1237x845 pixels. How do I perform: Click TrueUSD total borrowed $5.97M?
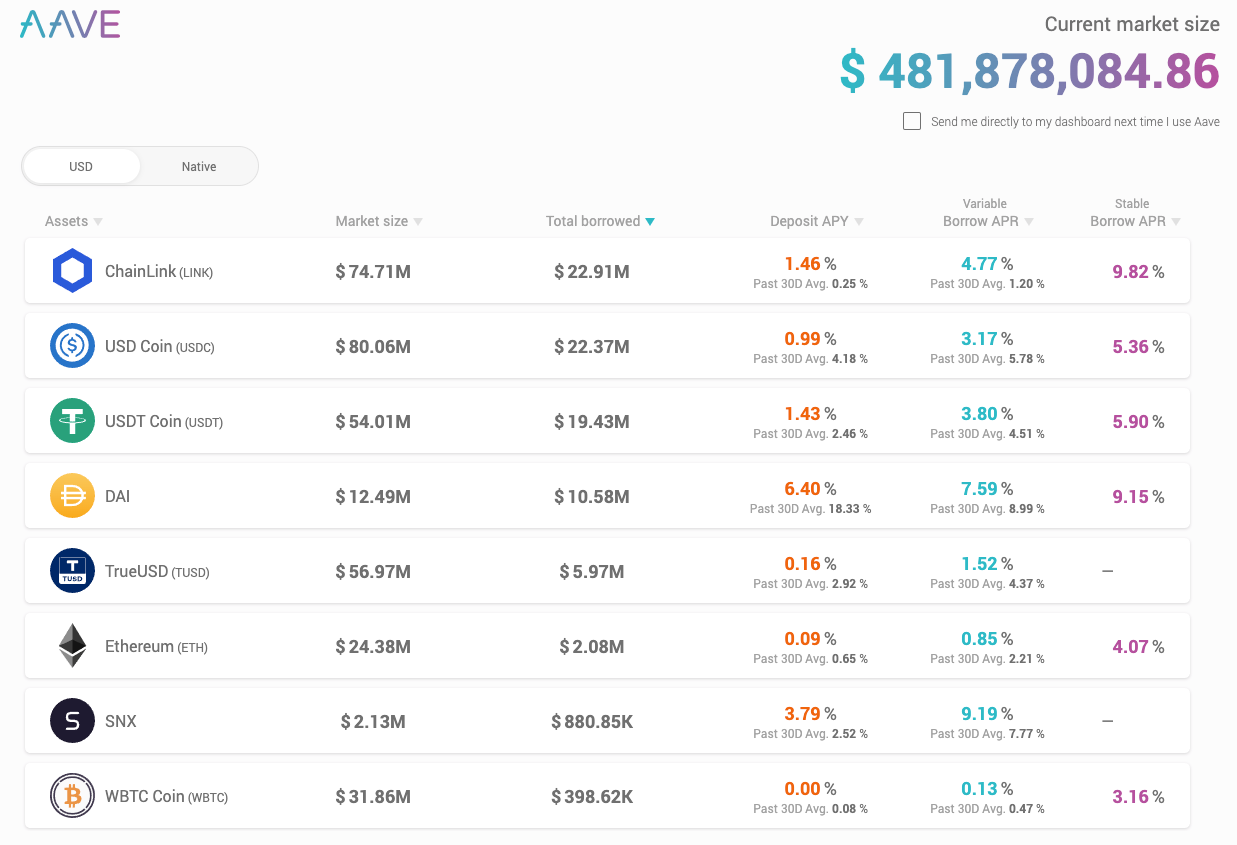(592, 571)
